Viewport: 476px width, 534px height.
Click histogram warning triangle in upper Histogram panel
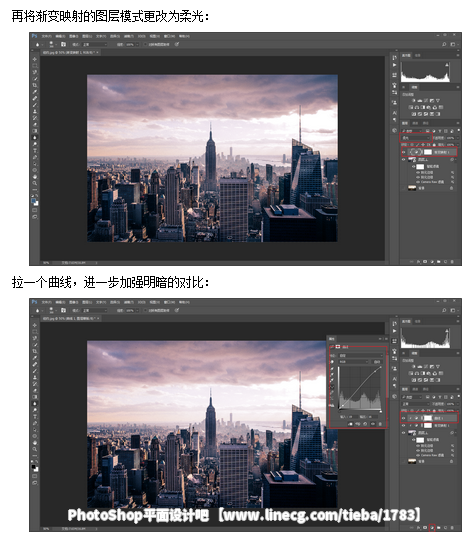click(447, 65)
